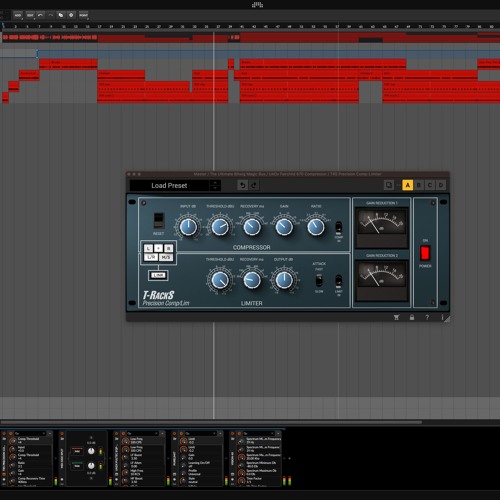Click the Profile knob in fourth device

point(183,473)
